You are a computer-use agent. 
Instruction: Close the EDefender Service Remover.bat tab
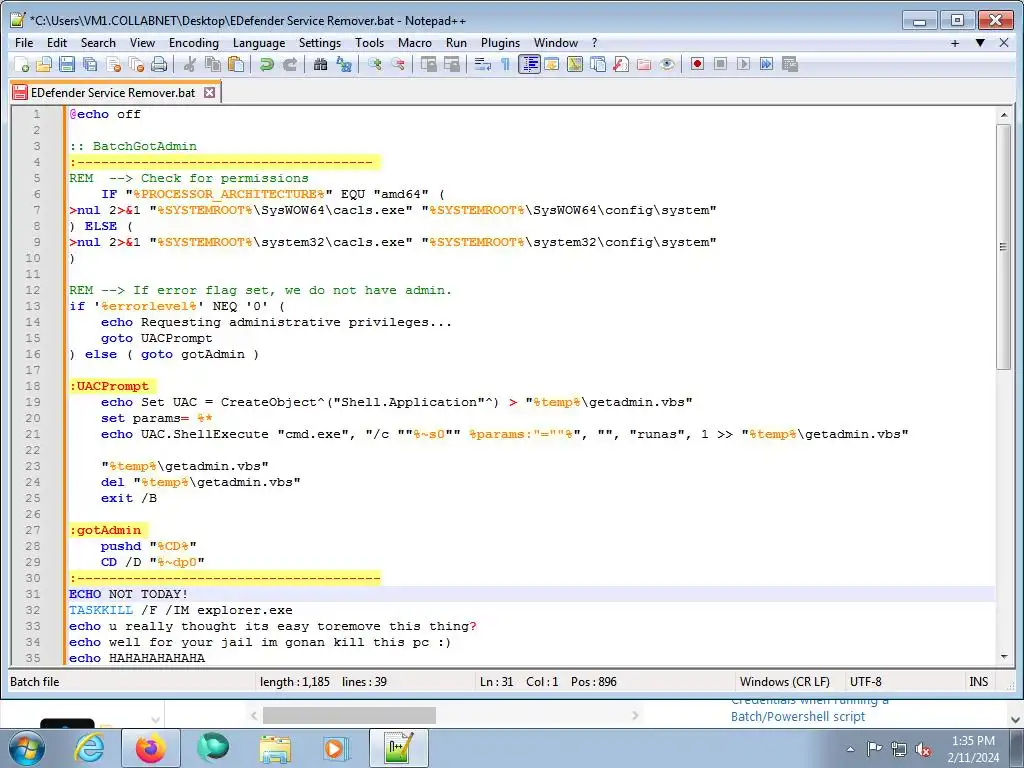tap(209, 93)
